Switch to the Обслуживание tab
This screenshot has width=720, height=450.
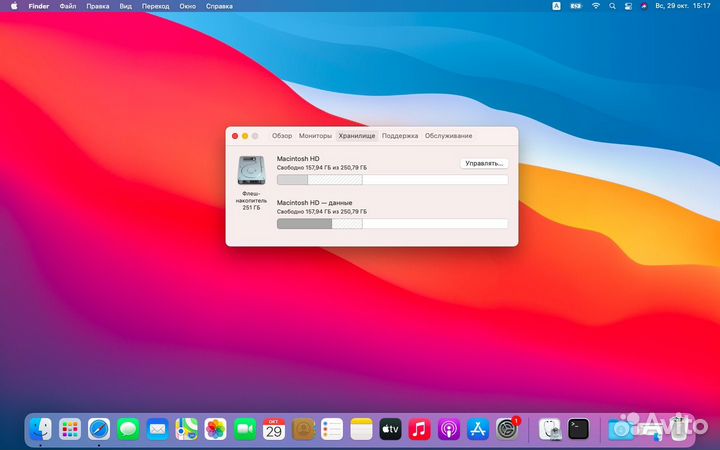coord(449,136)
